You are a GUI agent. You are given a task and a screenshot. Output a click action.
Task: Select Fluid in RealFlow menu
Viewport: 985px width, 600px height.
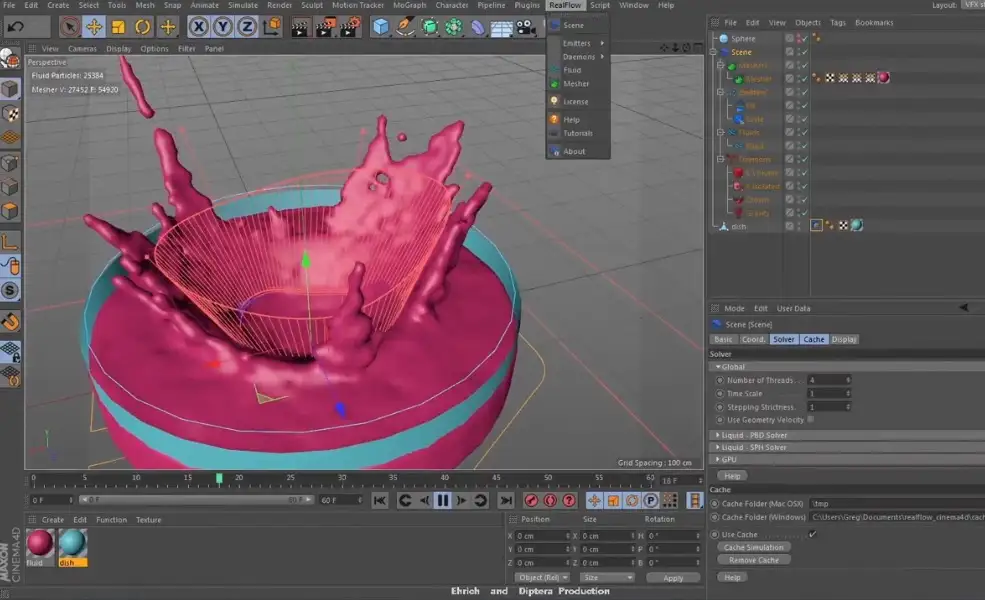pos(572,70)
